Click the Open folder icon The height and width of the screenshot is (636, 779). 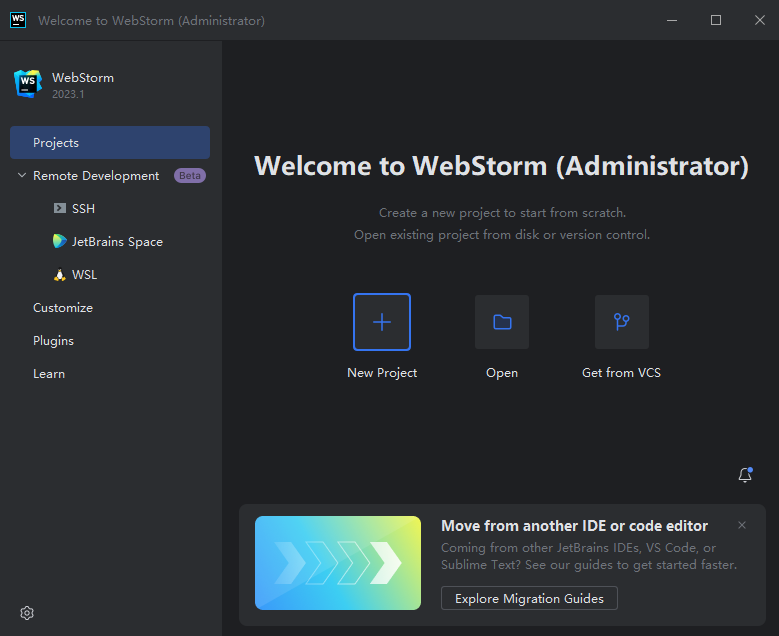(x=502, y=322)
